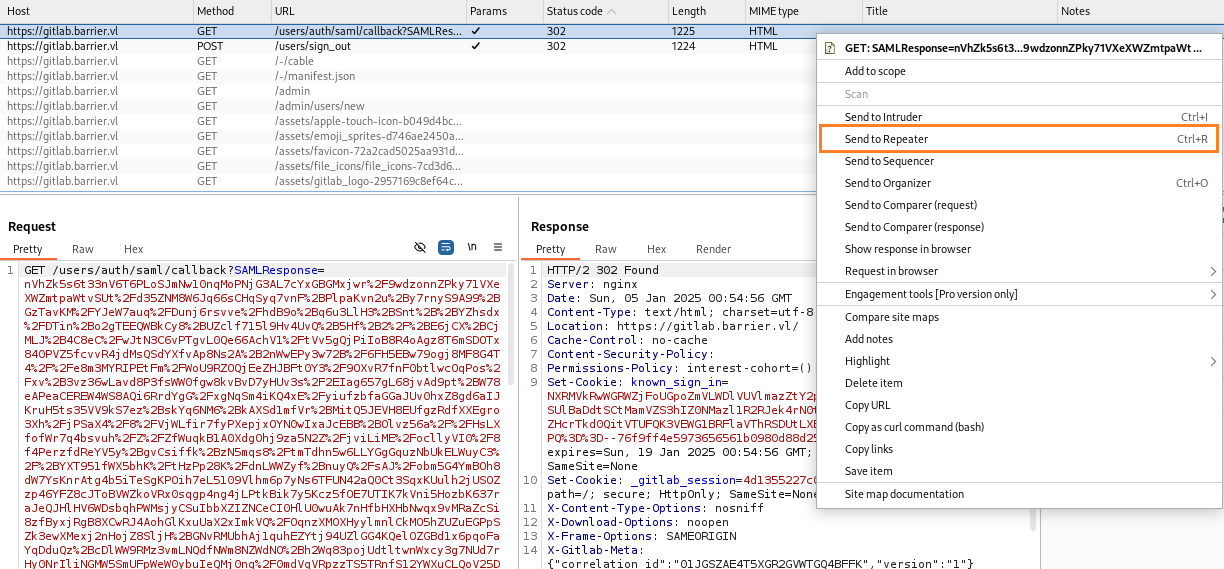Select Send to Sequencer
This screenshot has height=569, width=1224.
1018,161
